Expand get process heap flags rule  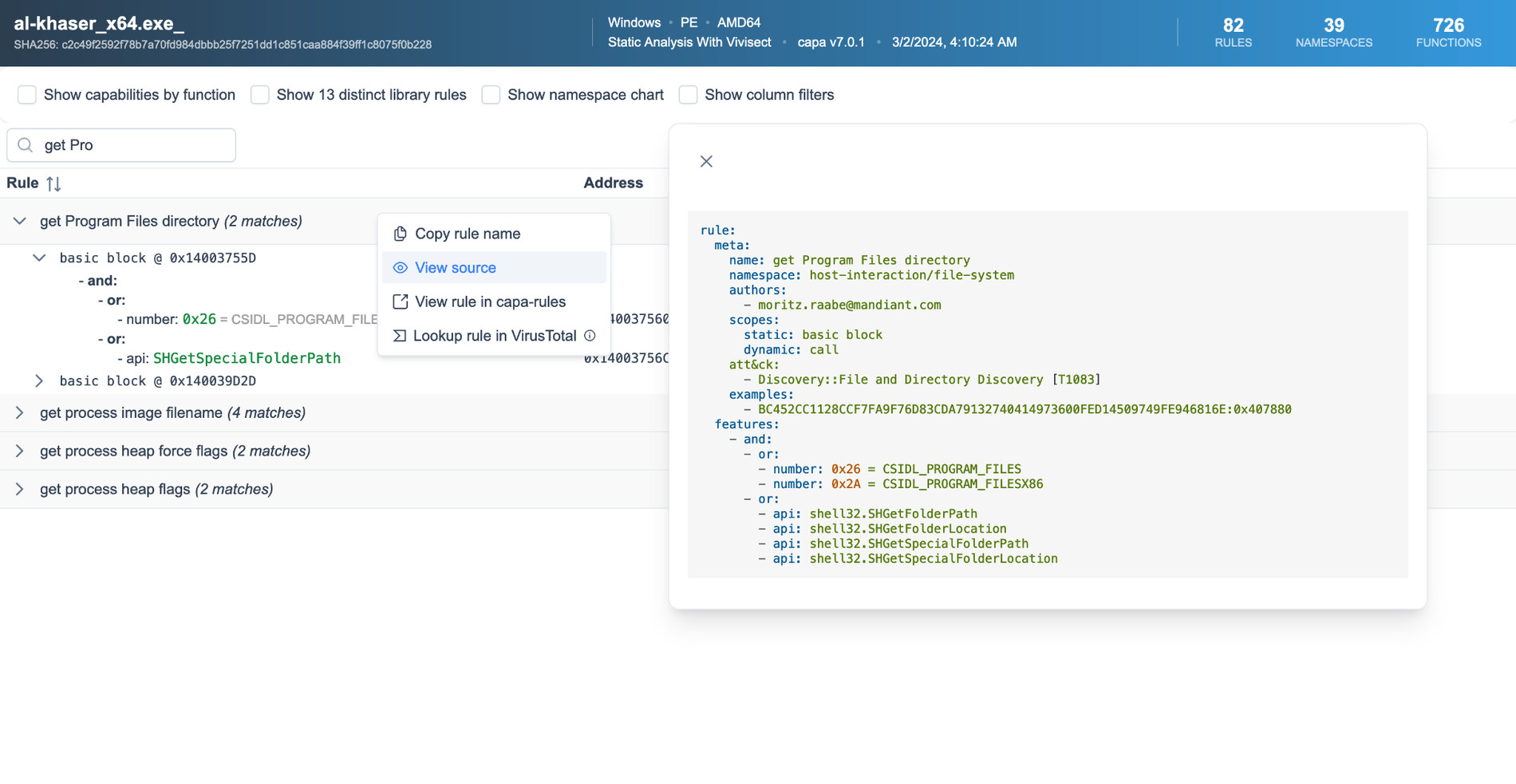(20, 489)
